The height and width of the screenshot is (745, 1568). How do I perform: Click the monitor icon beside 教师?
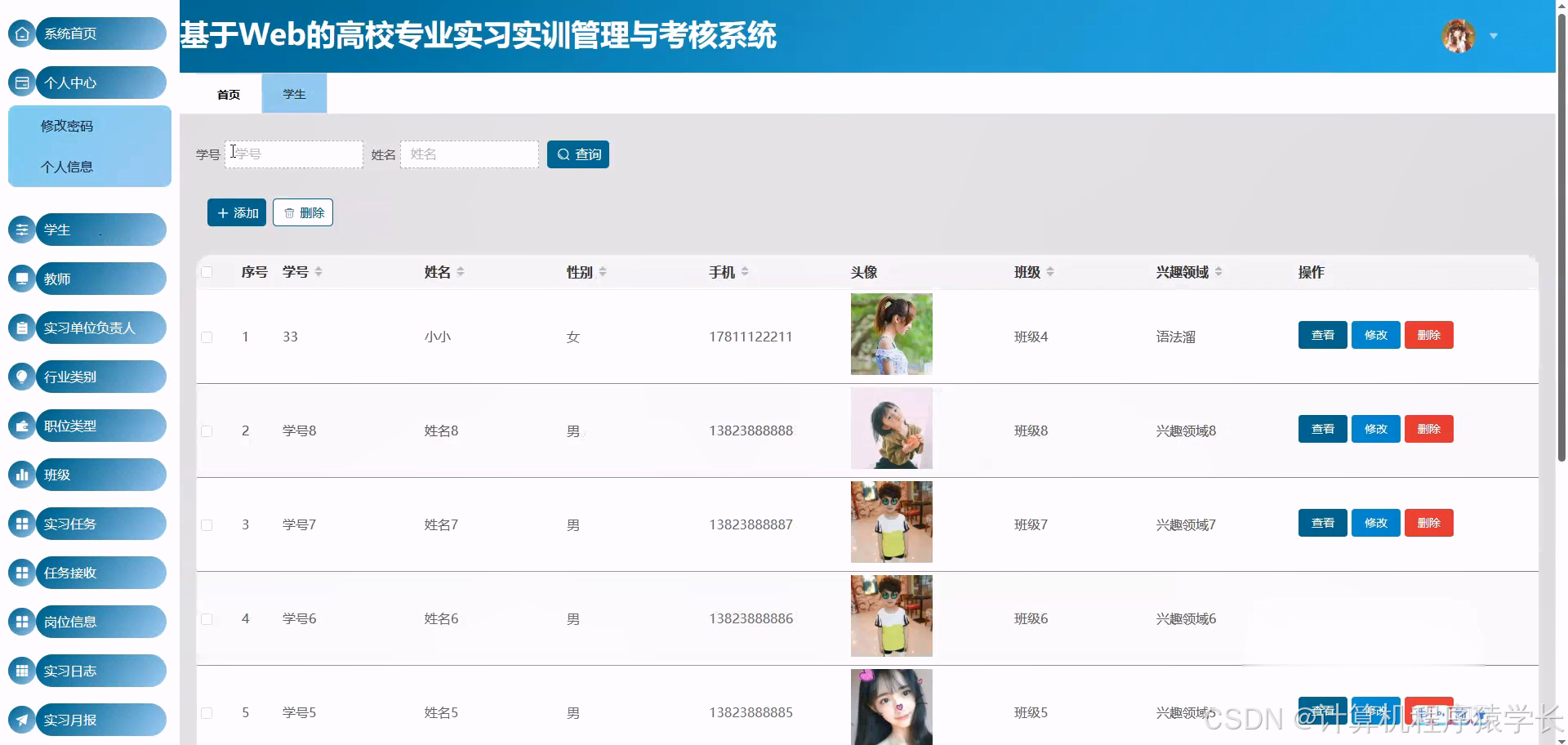(22, 279)
